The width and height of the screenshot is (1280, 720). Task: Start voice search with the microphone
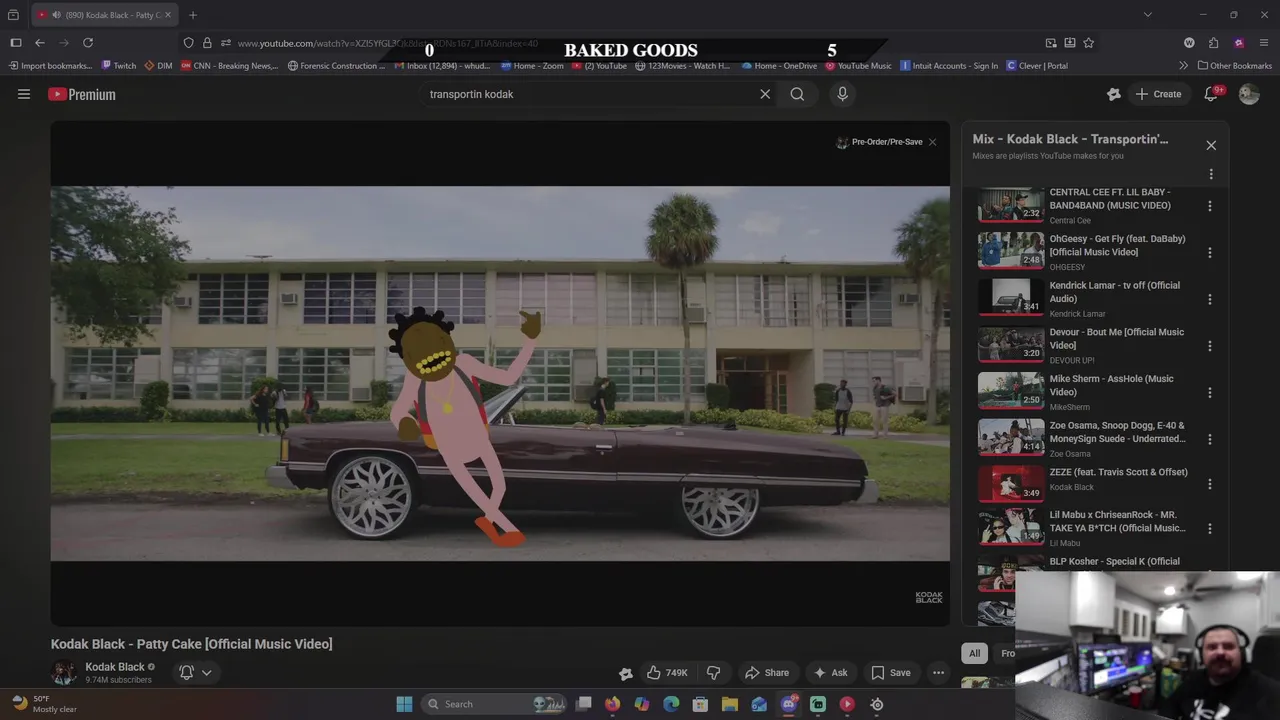(x=842, y=94)
